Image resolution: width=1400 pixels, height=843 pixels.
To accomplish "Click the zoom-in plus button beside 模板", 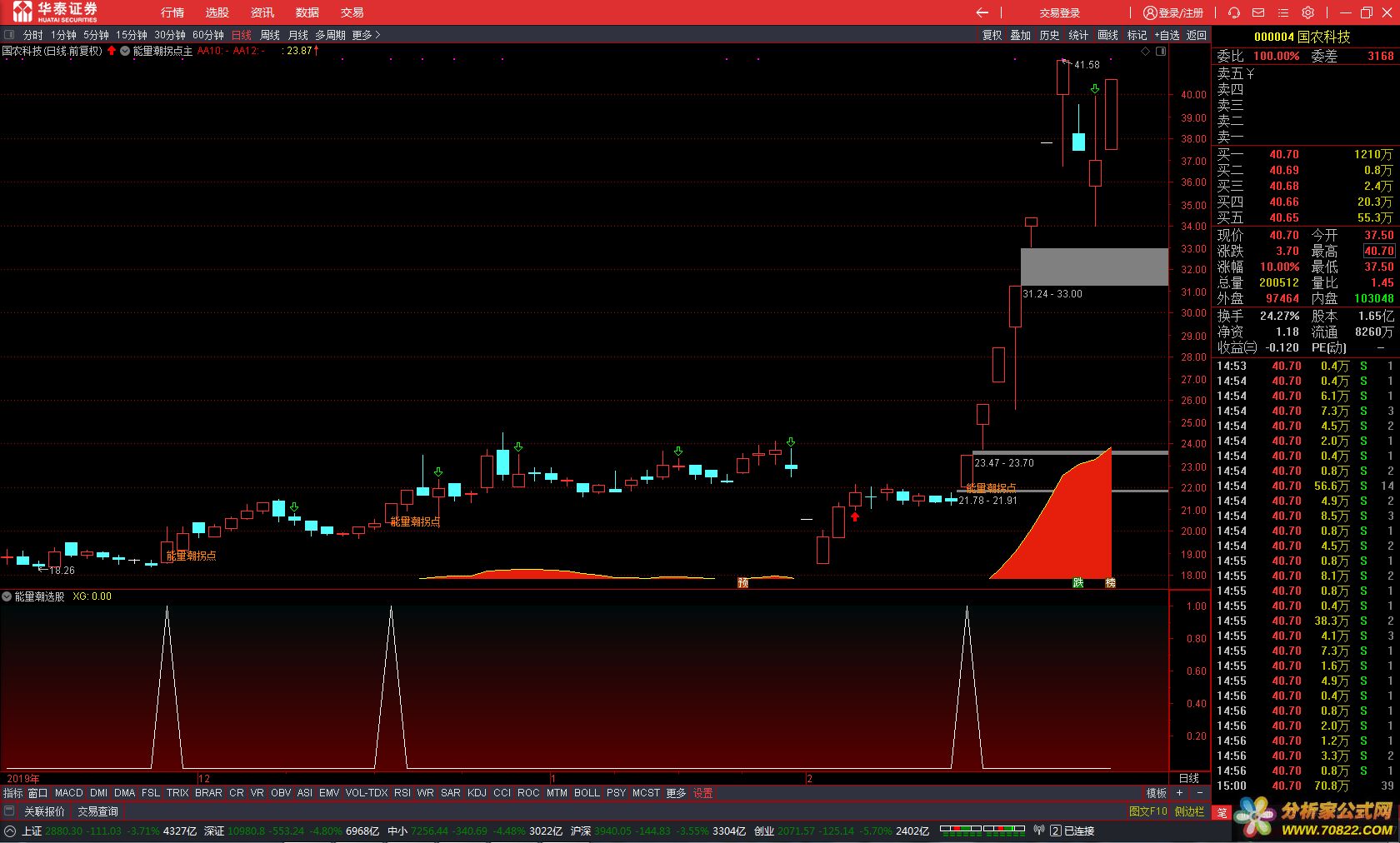I will (x=1179, y=793).
